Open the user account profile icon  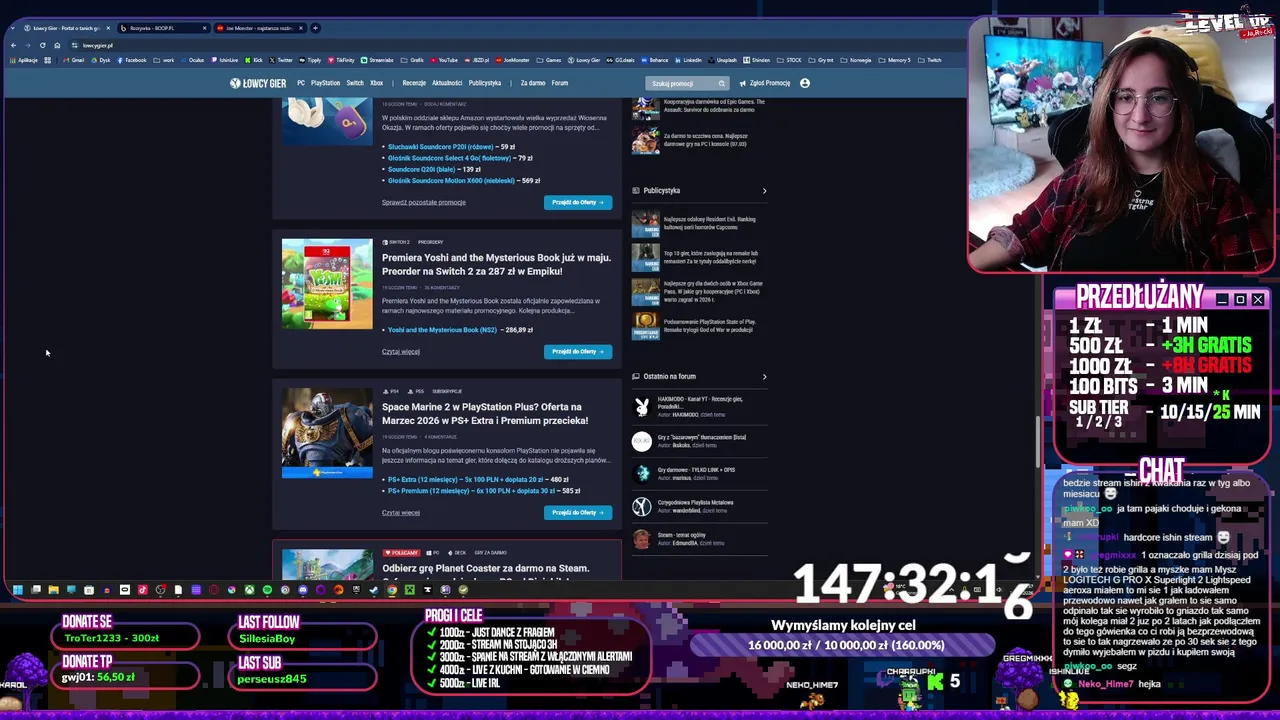(804, 83)
